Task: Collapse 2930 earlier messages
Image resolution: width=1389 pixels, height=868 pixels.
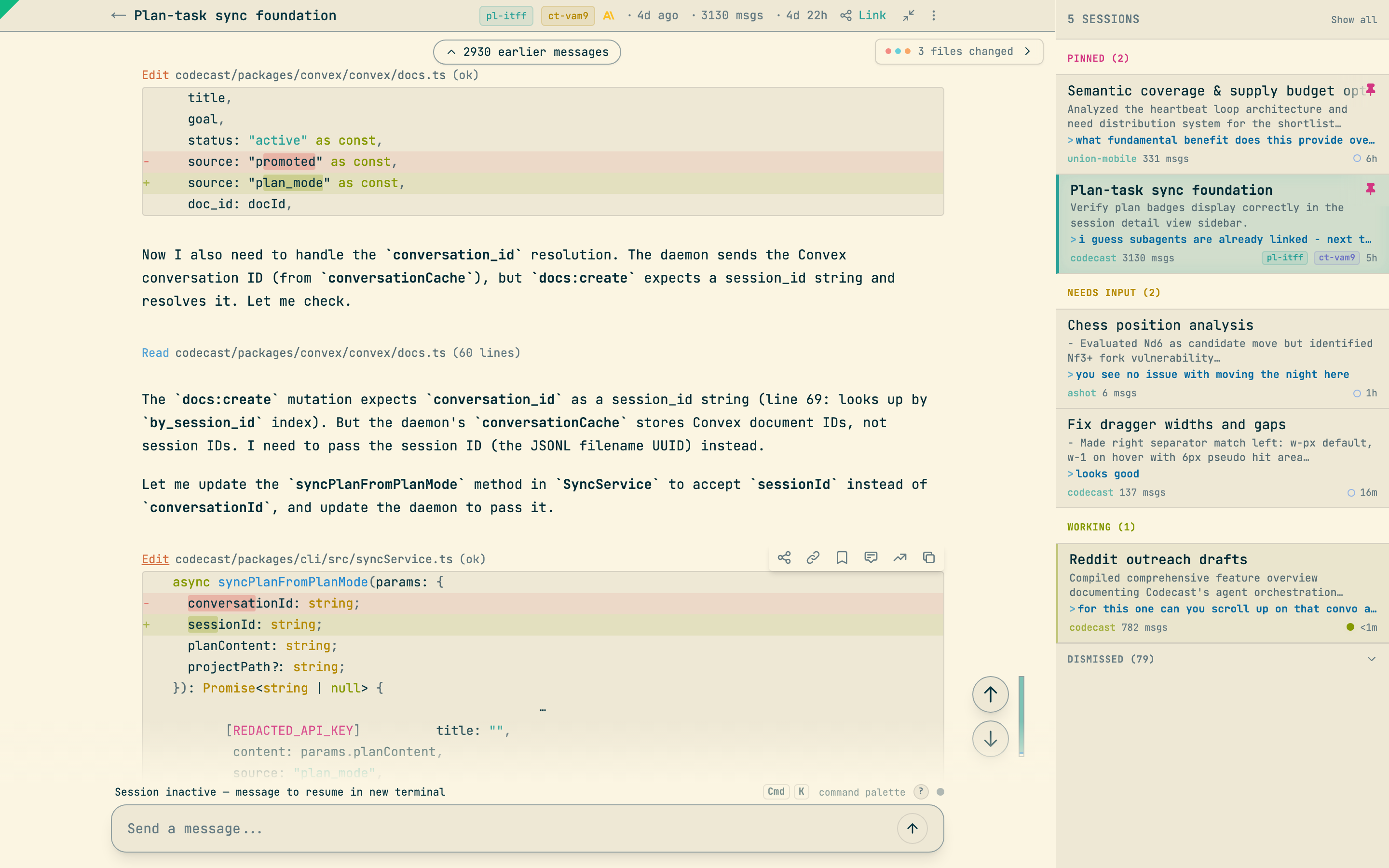Action: pyautogui.click(x=526, y=52)
